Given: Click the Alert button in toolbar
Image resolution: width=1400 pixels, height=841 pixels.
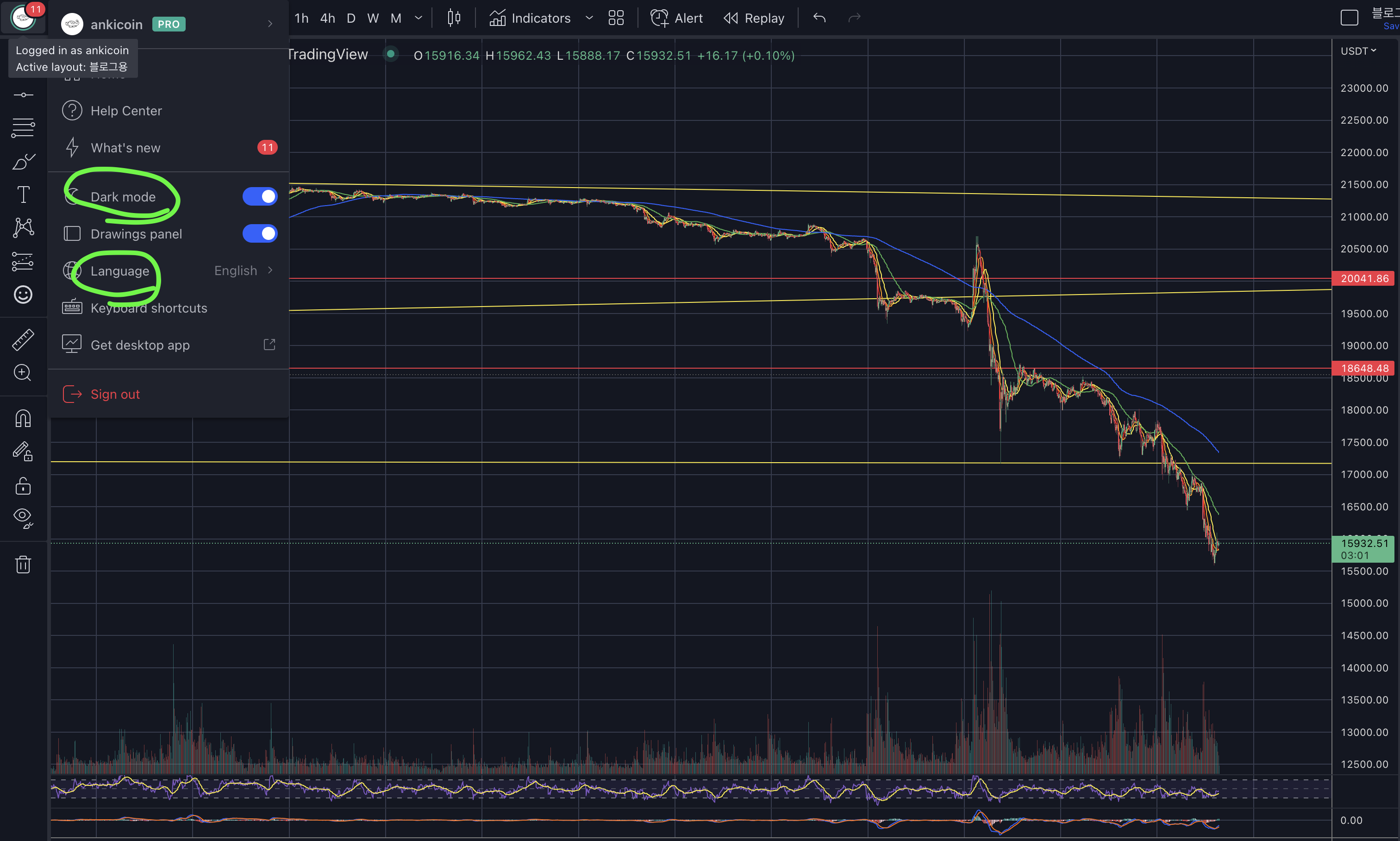Looking at the screenshot, I should tap(677, 18).
